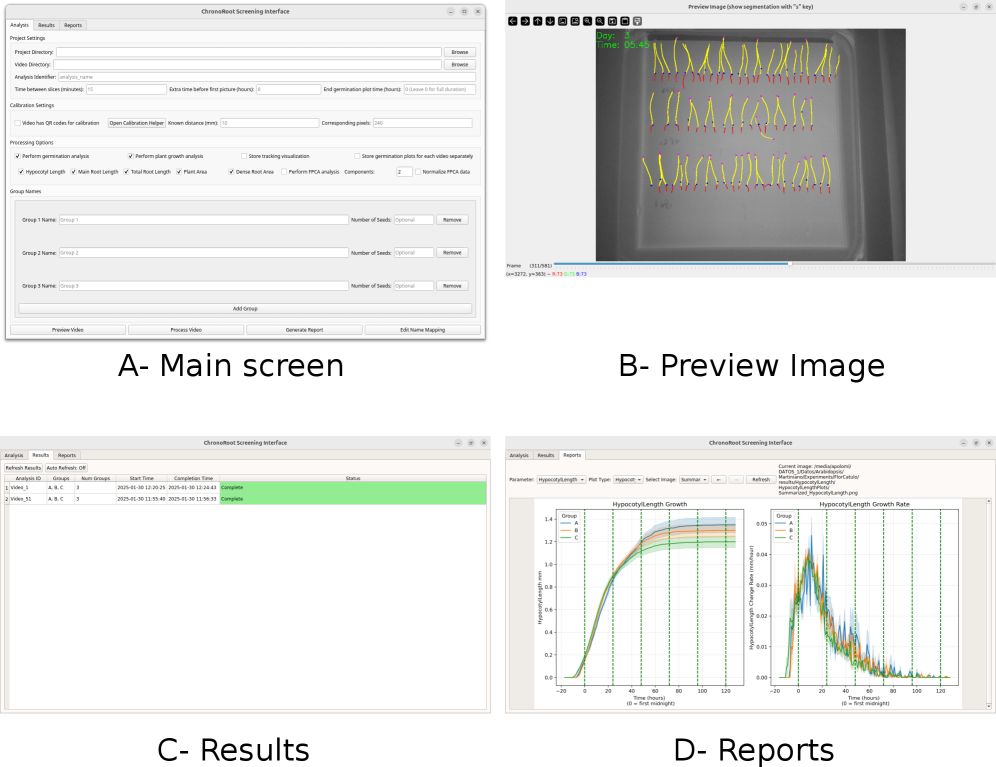Remove Group 1 with its Remove button
The width and height of the screenshot is (996, 767).
452,220
